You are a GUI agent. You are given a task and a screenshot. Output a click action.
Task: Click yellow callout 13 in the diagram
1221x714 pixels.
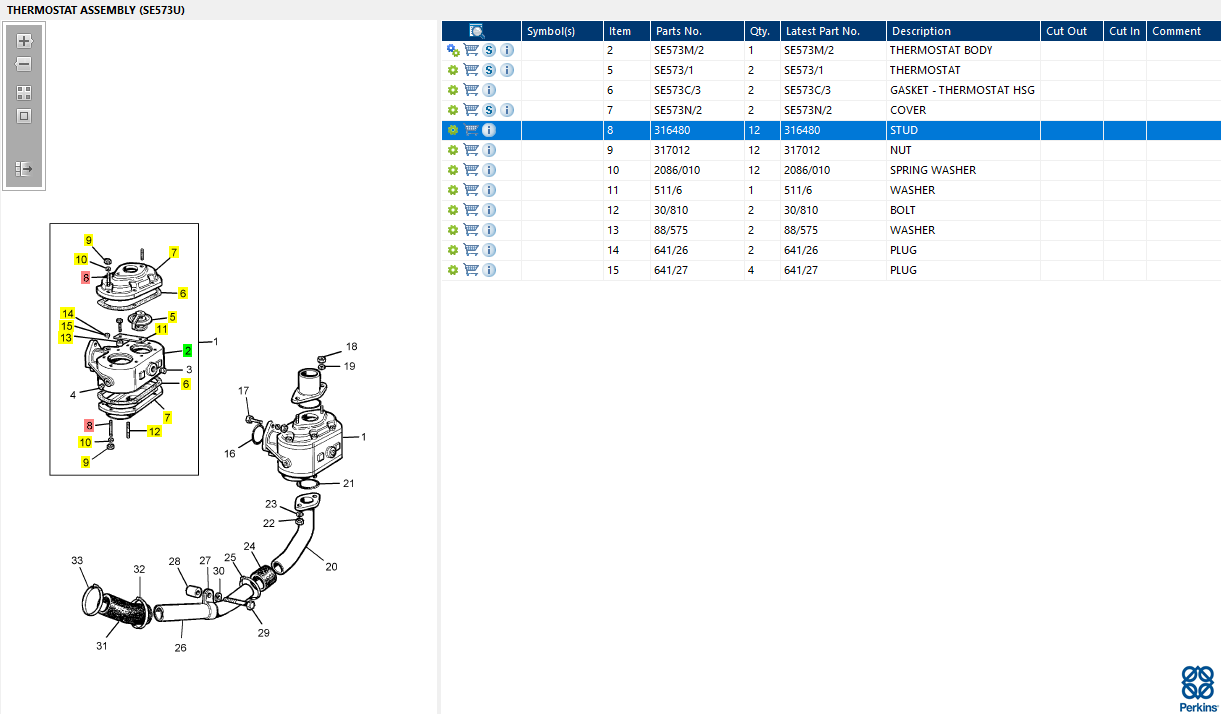(66, 338)
